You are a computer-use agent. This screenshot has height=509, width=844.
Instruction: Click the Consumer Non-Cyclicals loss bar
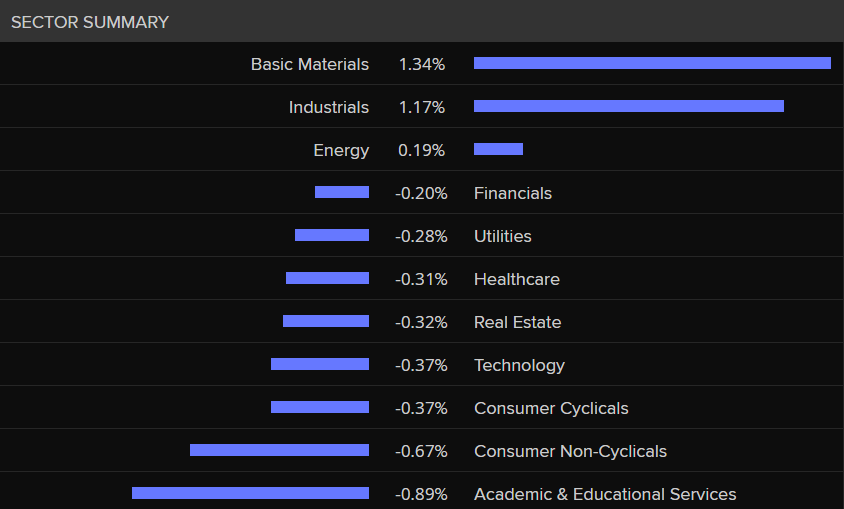(x=279, y=450)
